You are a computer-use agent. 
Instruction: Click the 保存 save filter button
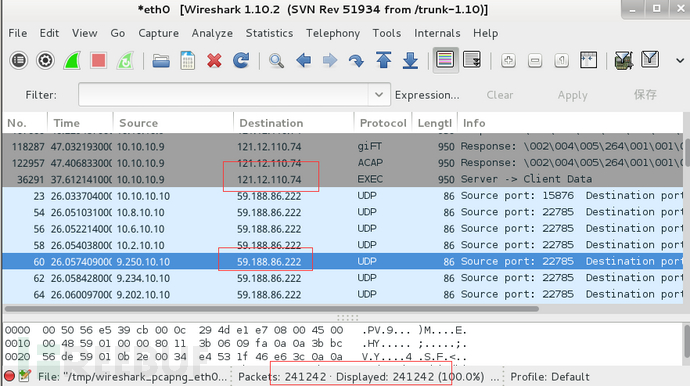pos(645,95)
